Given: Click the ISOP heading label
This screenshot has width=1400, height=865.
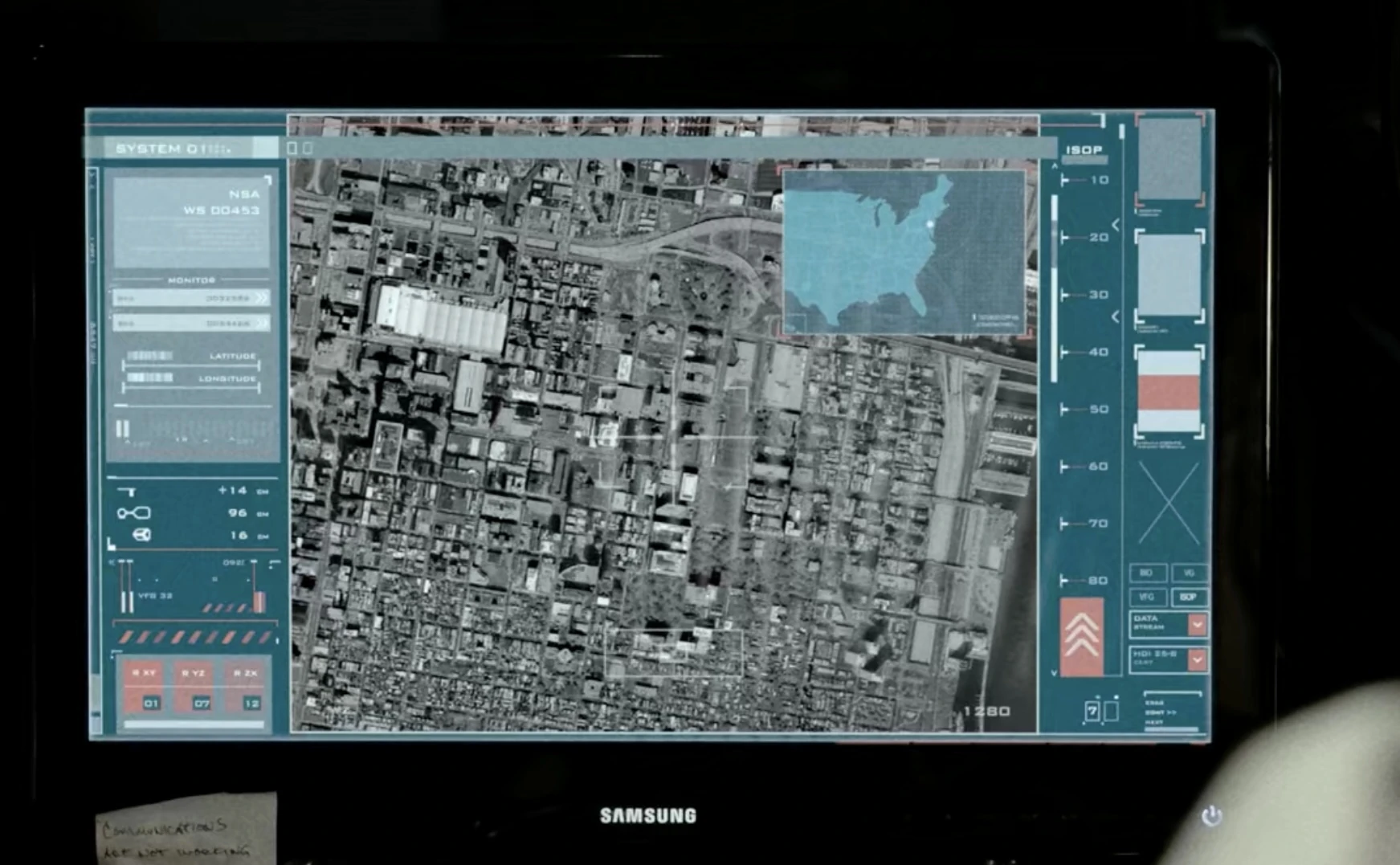Looking at the screenshot, I should coord(1084,150).
